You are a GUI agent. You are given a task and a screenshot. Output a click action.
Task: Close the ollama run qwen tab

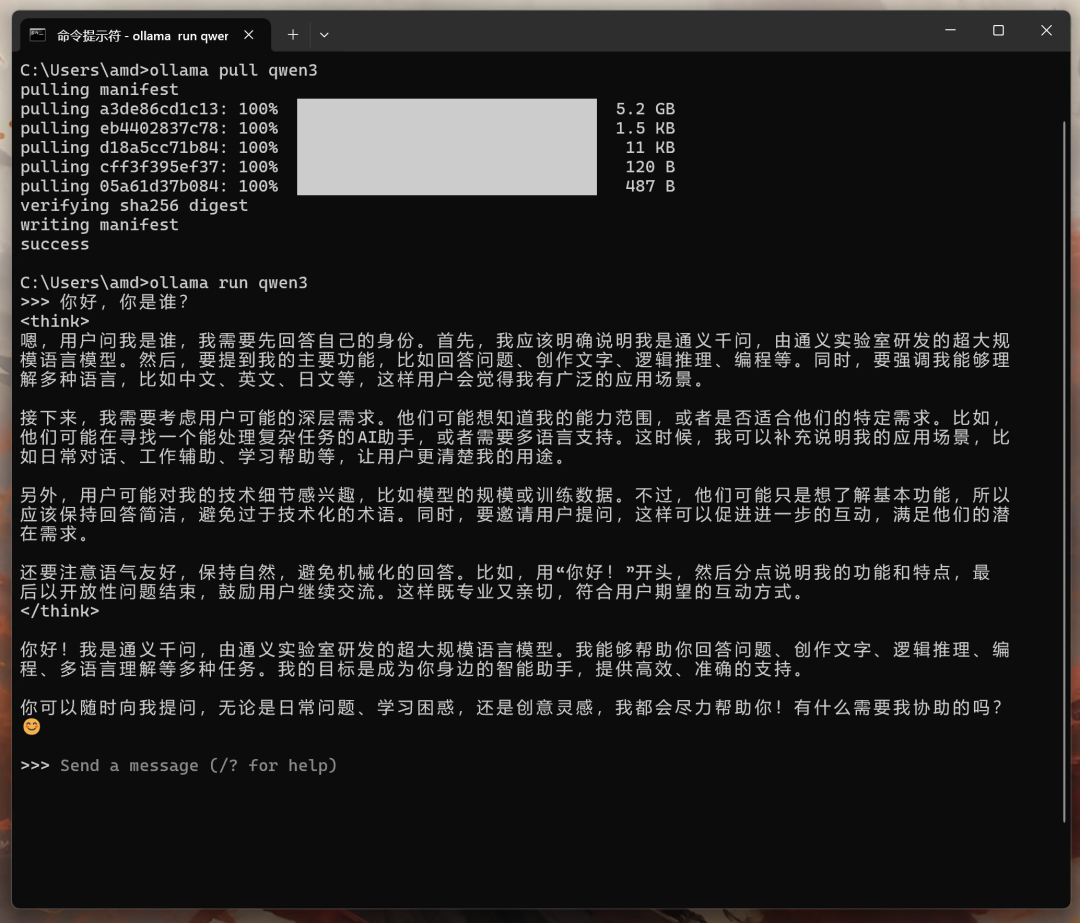tap(249, 34)
